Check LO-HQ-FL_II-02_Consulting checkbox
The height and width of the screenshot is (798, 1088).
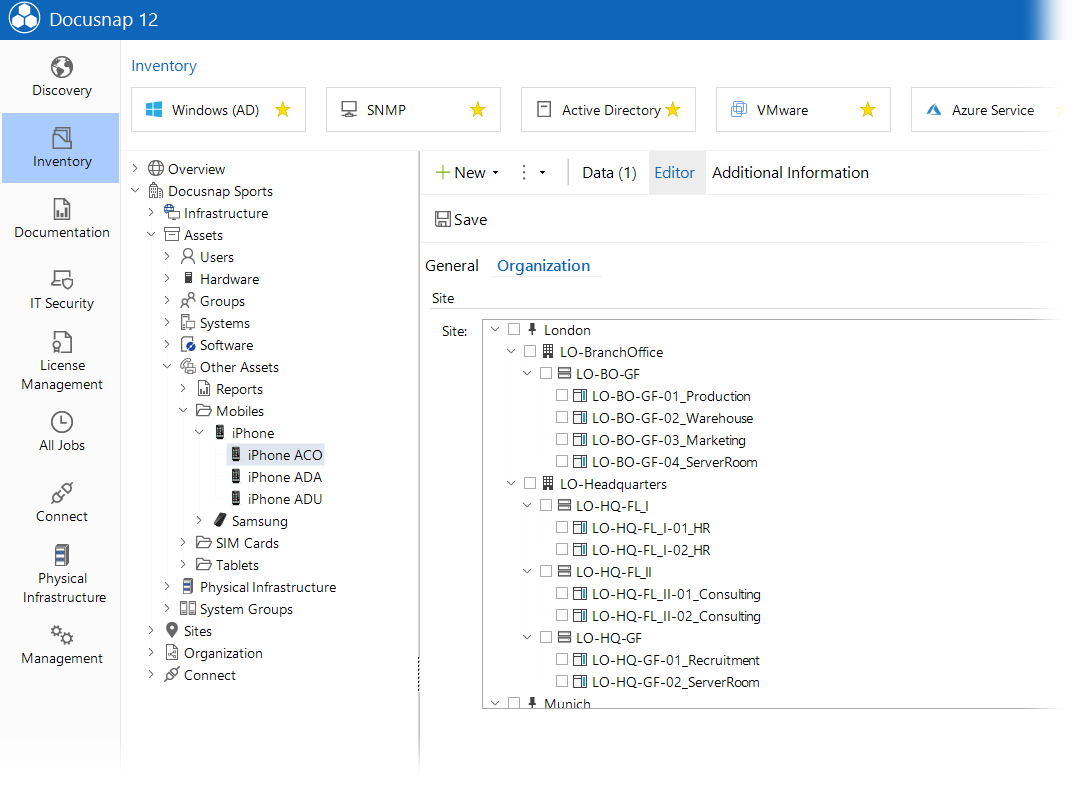click(562, 615)
